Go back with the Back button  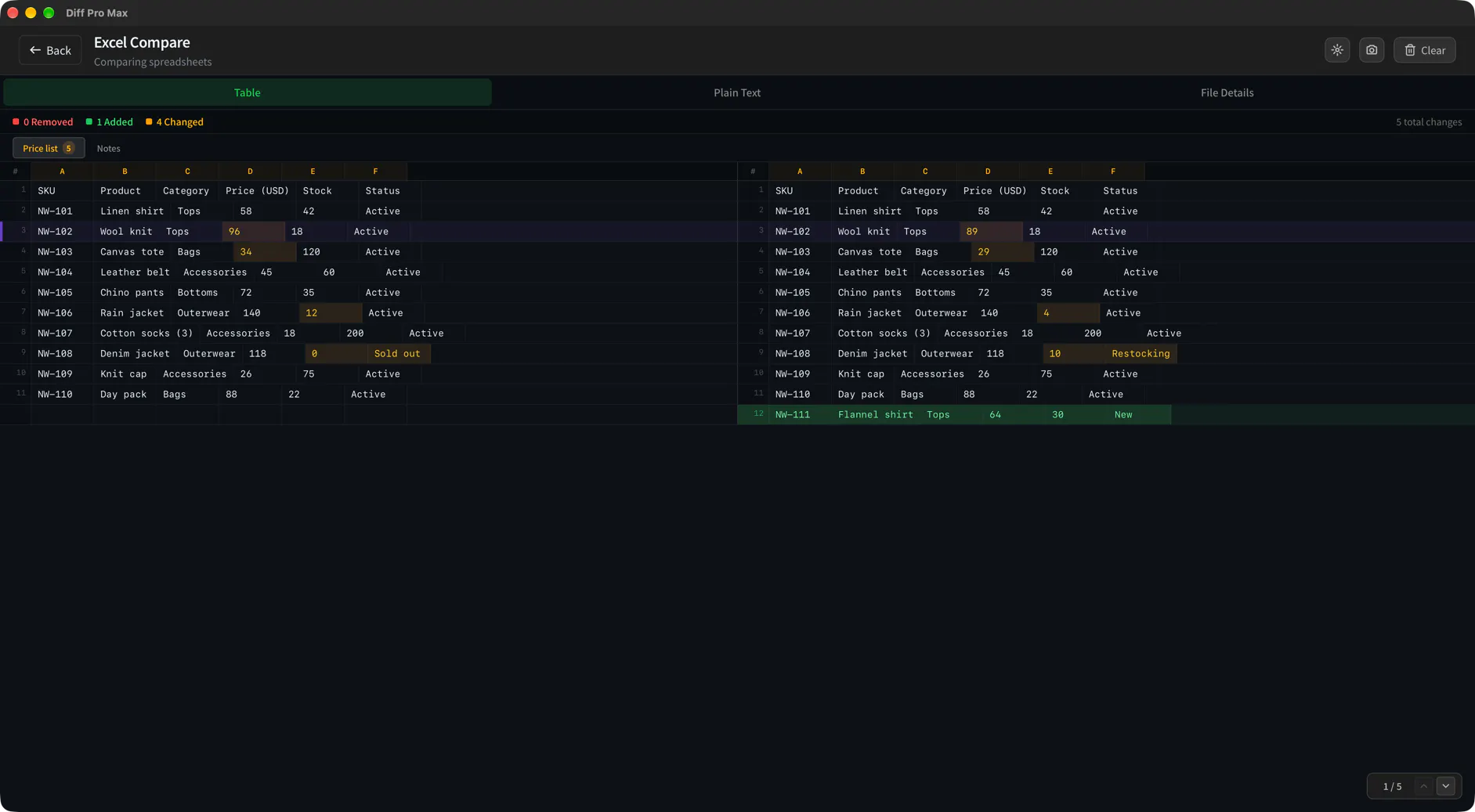click(x=50, y=50)
